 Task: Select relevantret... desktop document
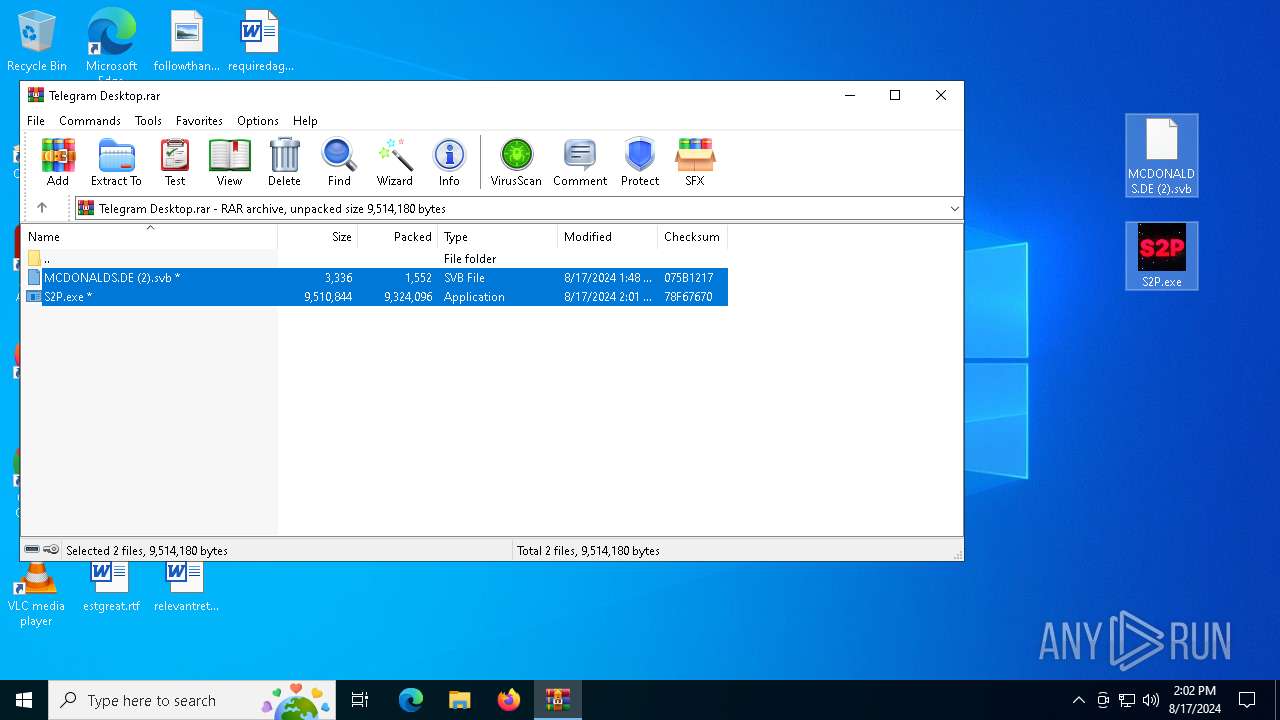[186, 587]
